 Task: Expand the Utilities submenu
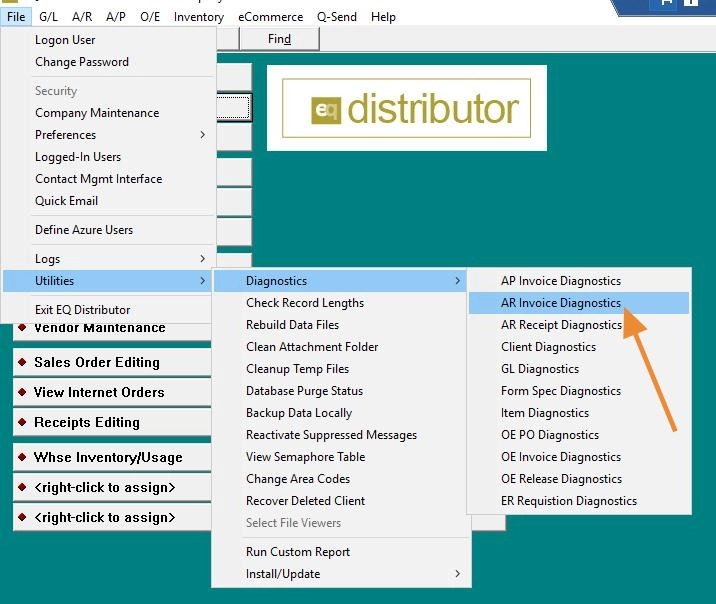tap(107, 281)
